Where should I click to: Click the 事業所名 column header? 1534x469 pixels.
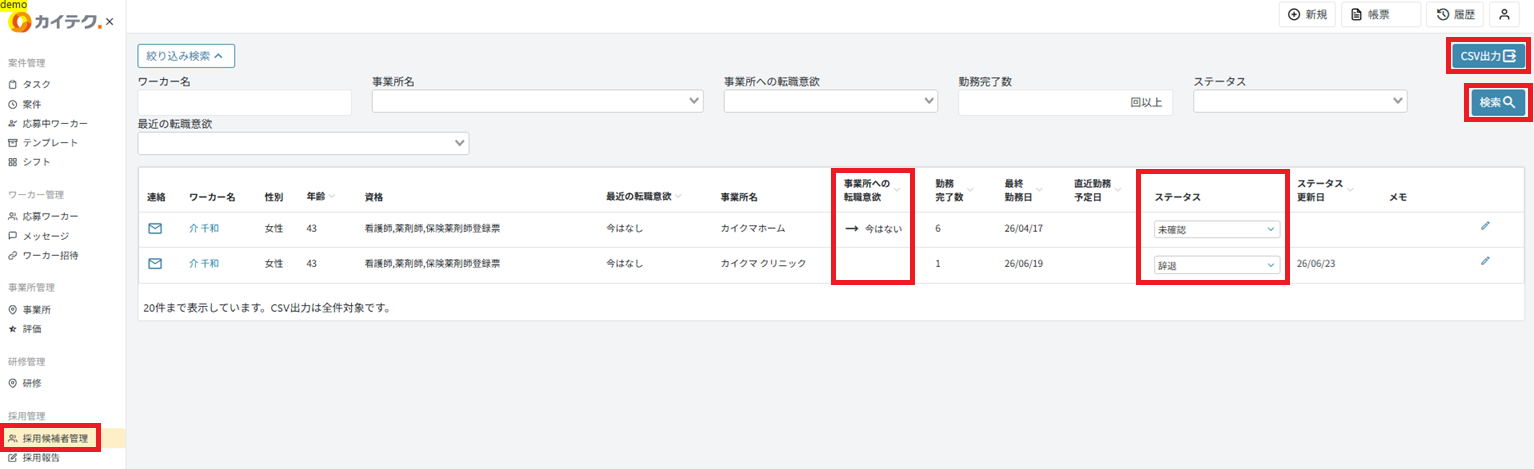point(739,197)
